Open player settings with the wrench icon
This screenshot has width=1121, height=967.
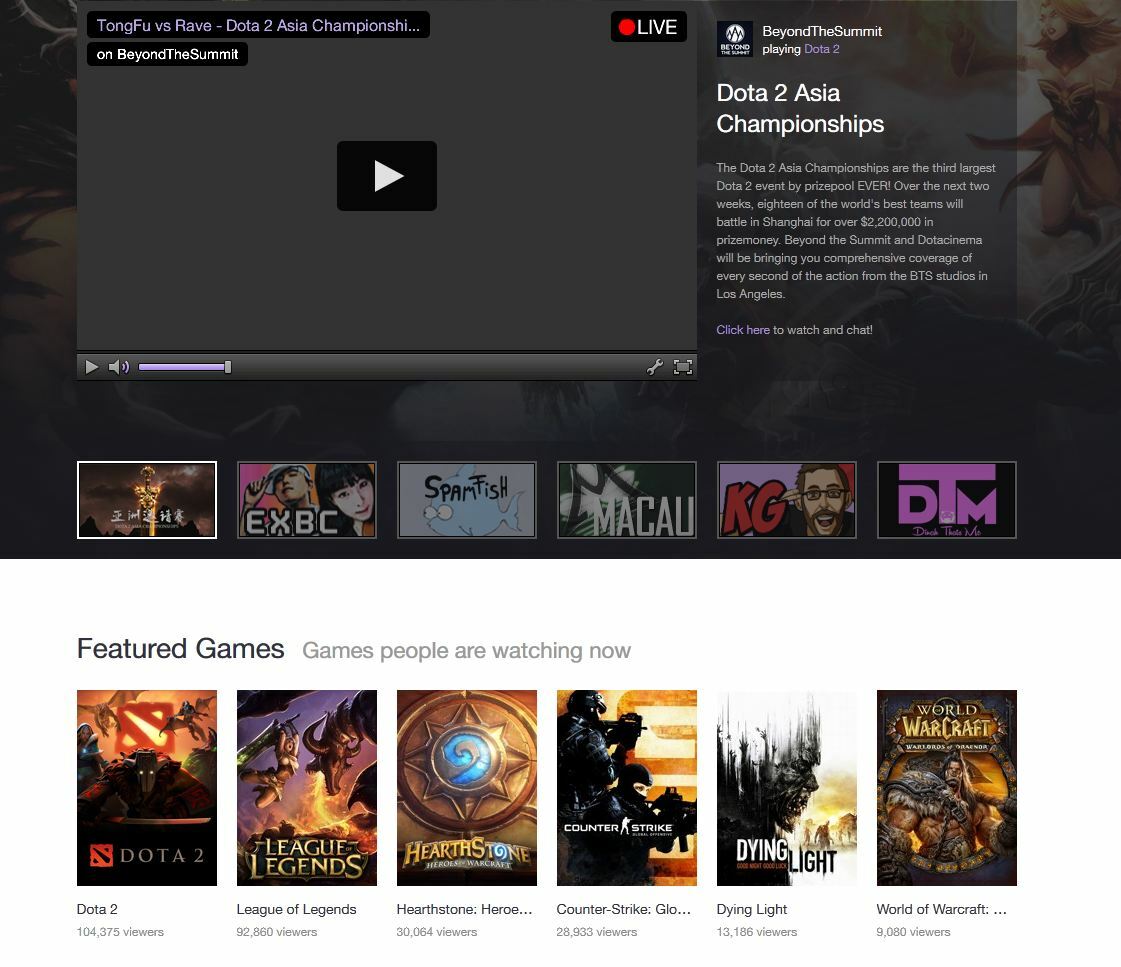click(x=655, y=367)
